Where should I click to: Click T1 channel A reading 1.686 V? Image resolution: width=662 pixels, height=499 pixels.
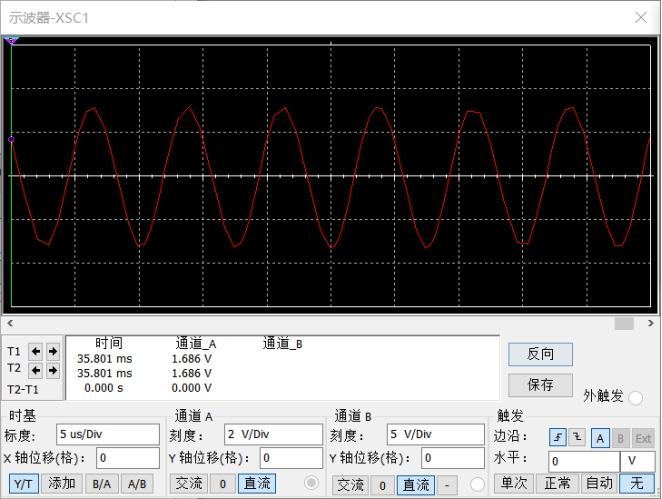191,359
